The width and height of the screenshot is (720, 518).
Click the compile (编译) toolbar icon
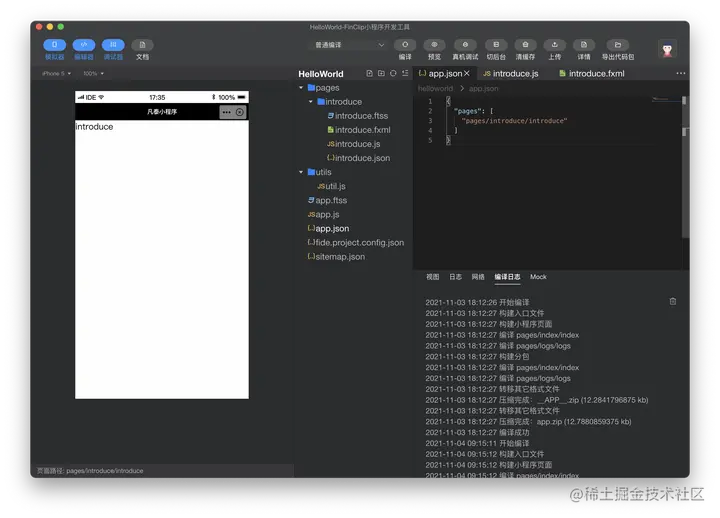[405, 45]
